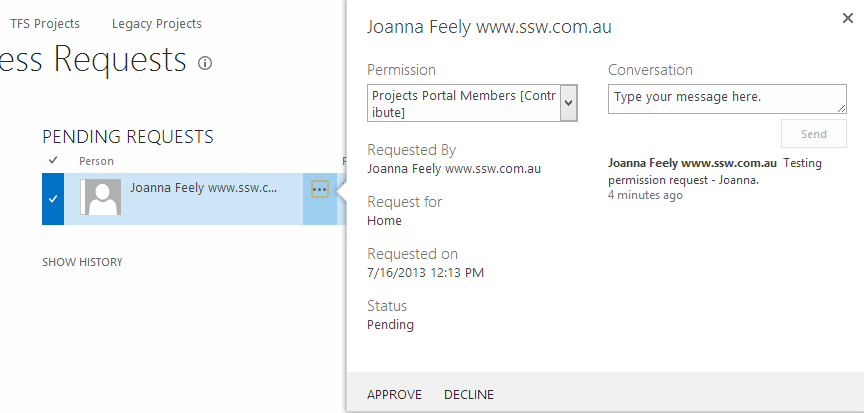The width and height of the screenshot is (864, 413).
Task: Uncheck the selected Joanna Feely request row
Action: (x=53, y=198)
